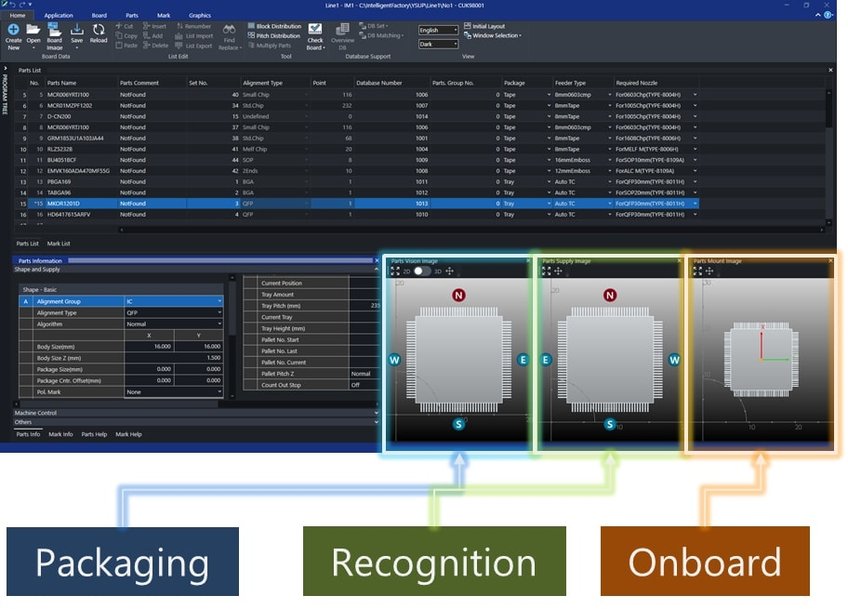Open Alignment Group dropdown showing IC
This screenshot has height=609, width=848.
(174, 301)
